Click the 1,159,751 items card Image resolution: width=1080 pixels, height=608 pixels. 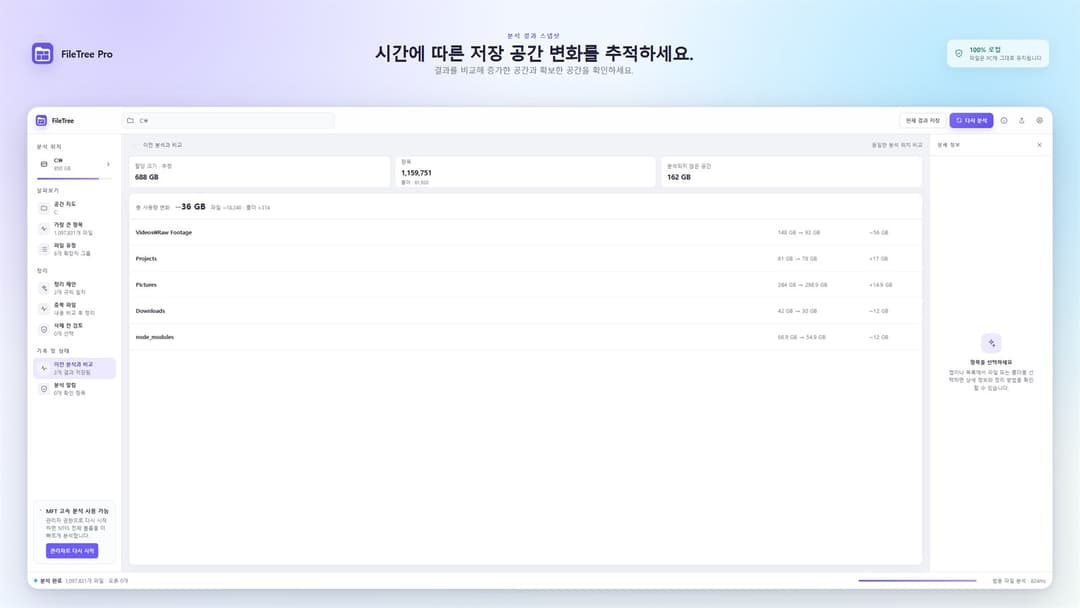click(526, 172)
